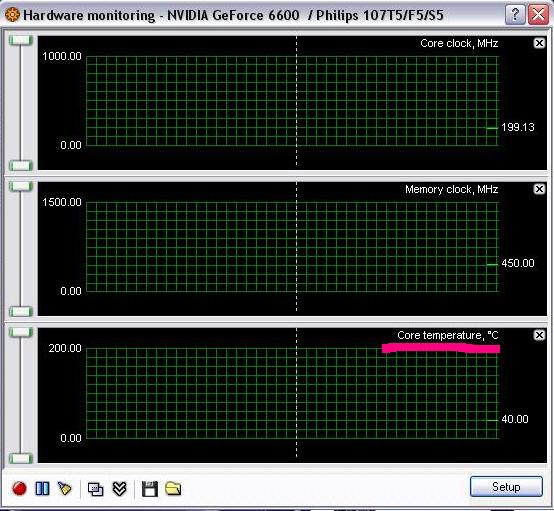
Task: Pause monitoring with the blue pause icon
Action: point(42,489)
